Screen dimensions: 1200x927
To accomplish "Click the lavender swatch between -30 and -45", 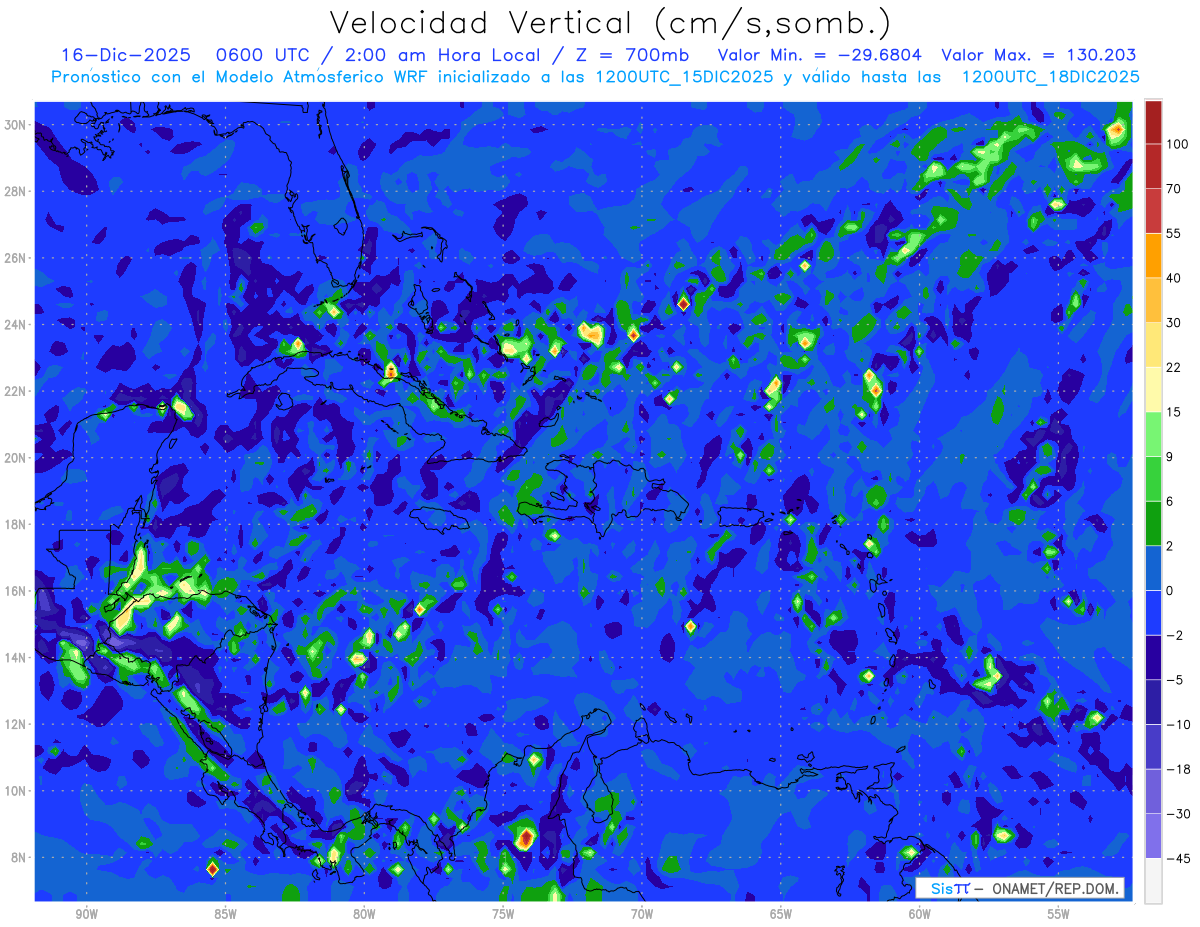I will [x=1153, y=836].
